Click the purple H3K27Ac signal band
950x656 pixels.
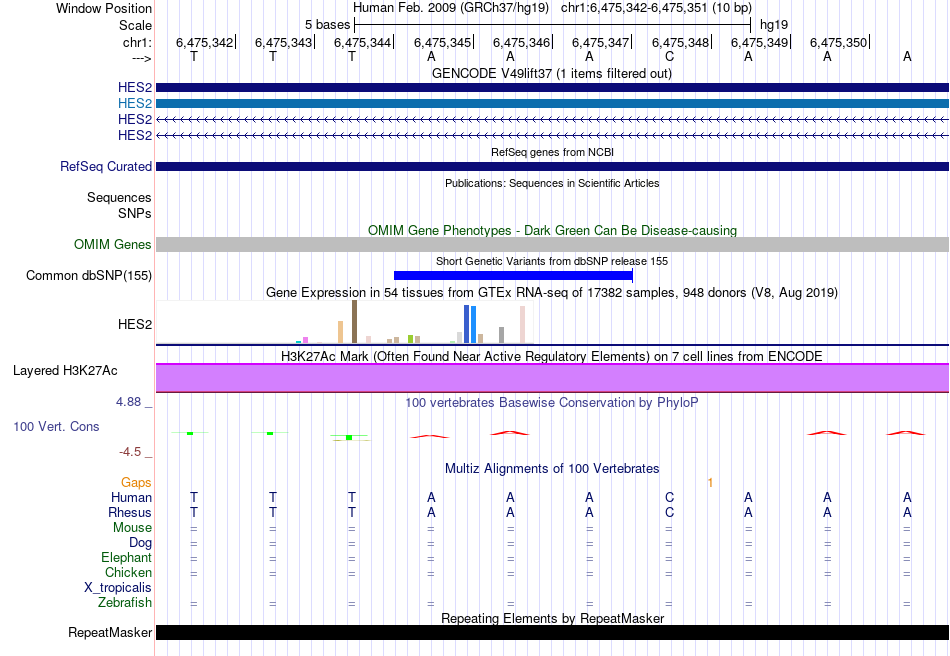tap(552, 378)
